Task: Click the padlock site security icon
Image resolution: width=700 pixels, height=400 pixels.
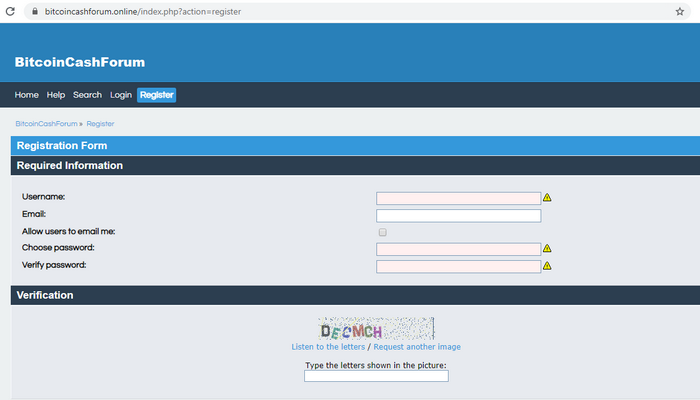Action: [35, 12]
